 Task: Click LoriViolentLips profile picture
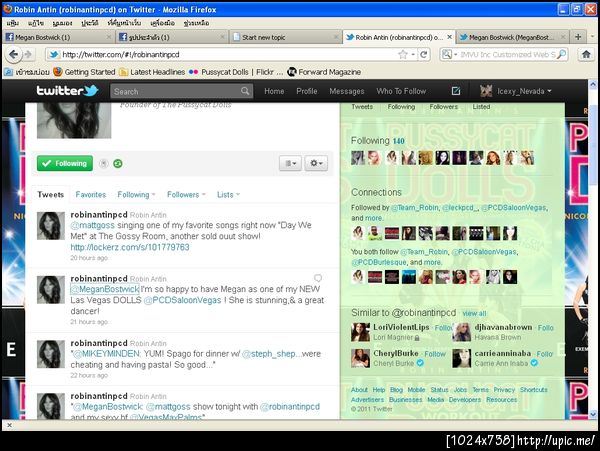[x=360, y=332]
